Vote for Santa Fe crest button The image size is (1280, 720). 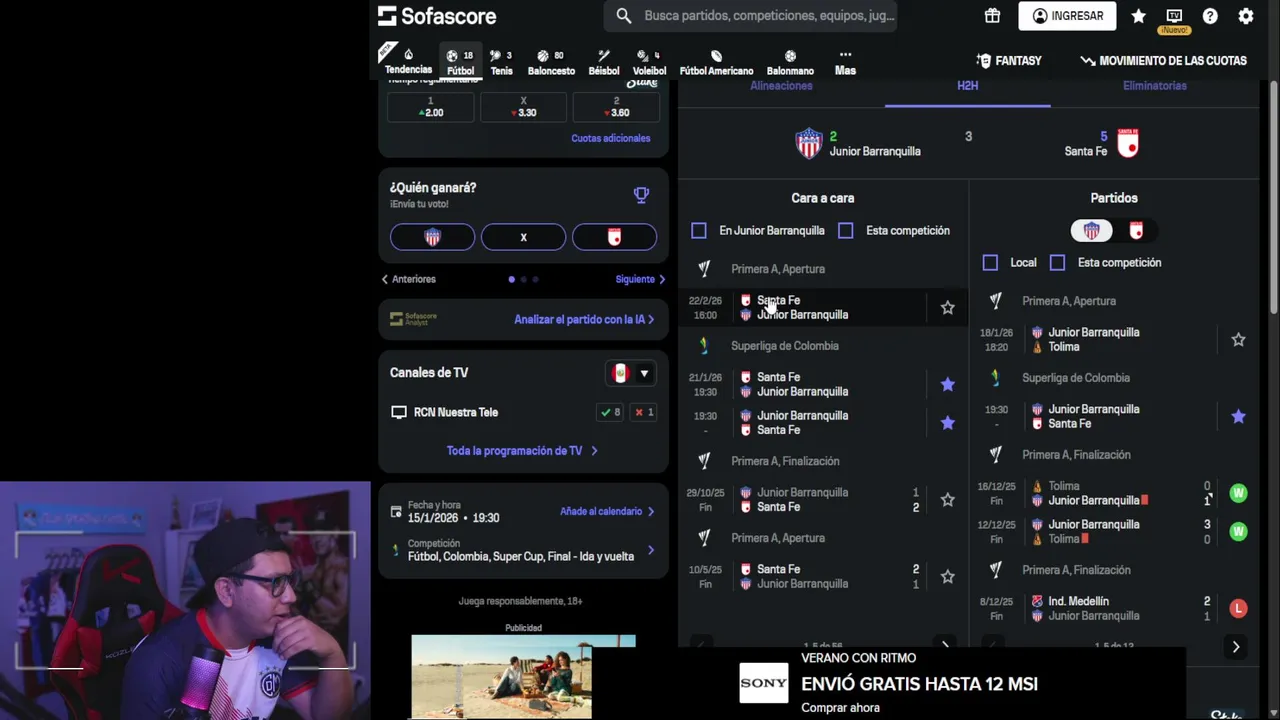click(614, 237)
